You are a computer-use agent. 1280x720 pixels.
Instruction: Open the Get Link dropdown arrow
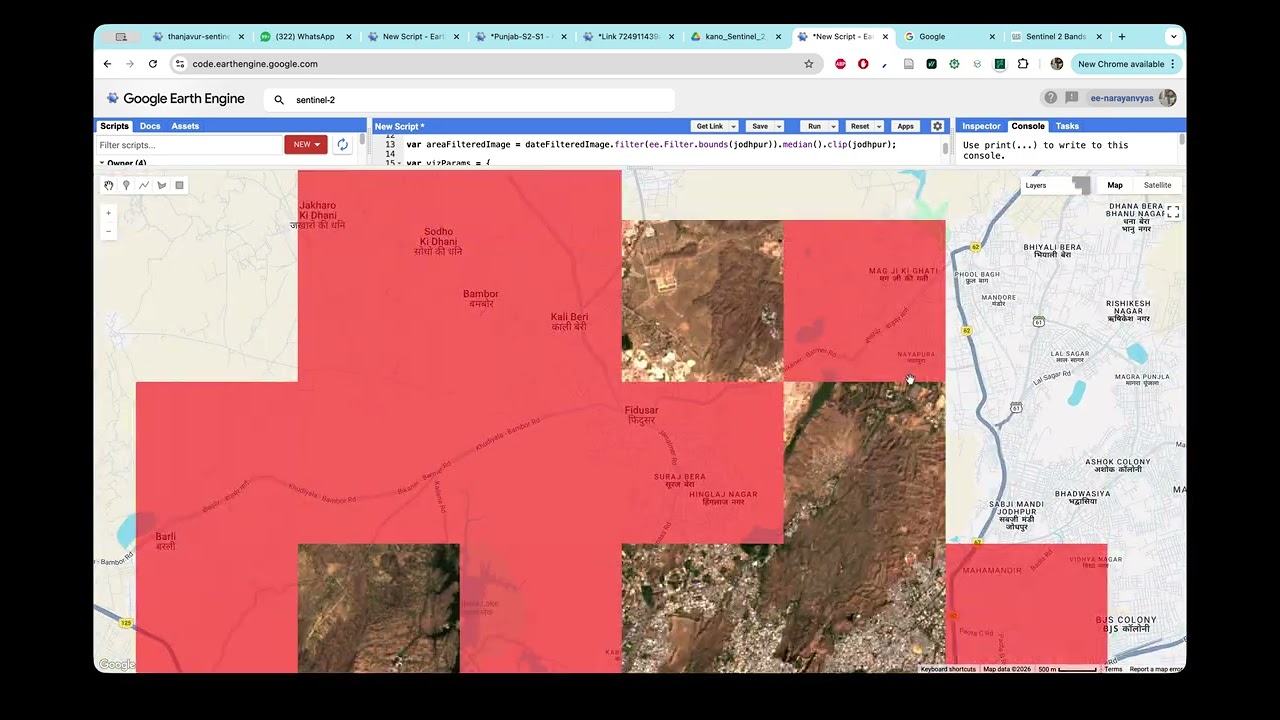pyautogui.click(x=733, y=127)
